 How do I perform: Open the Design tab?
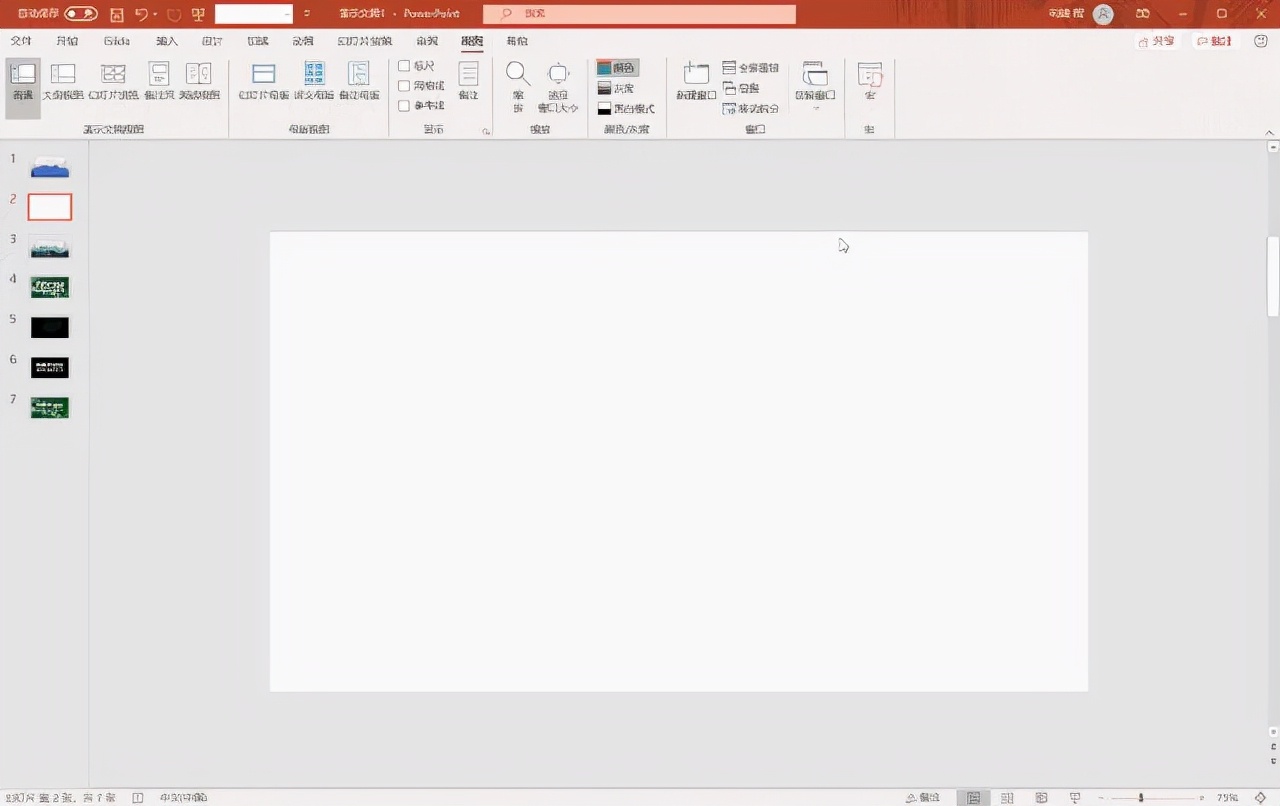coord(212,41)
